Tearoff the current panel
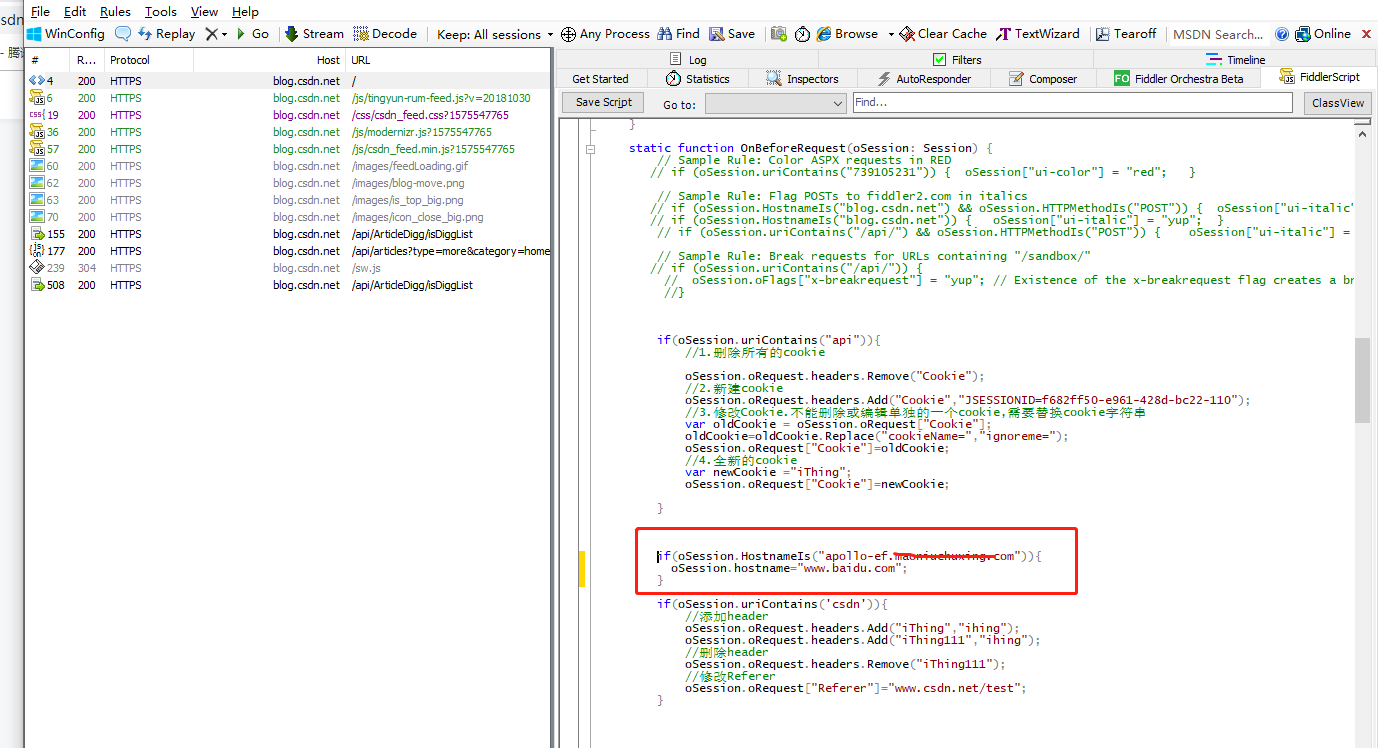1378x748 pixels. coord(1126,33)
